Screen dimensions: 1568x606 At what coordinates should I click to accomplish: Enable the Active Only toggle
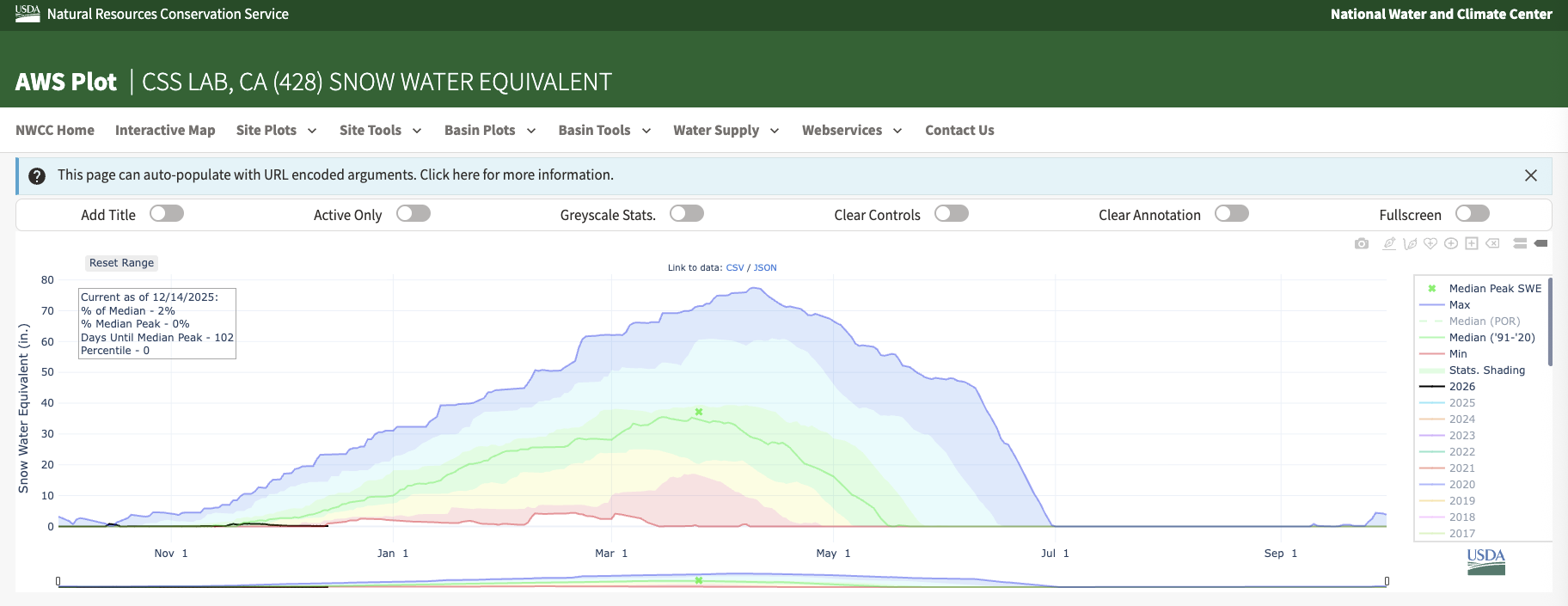pos(413,214)
